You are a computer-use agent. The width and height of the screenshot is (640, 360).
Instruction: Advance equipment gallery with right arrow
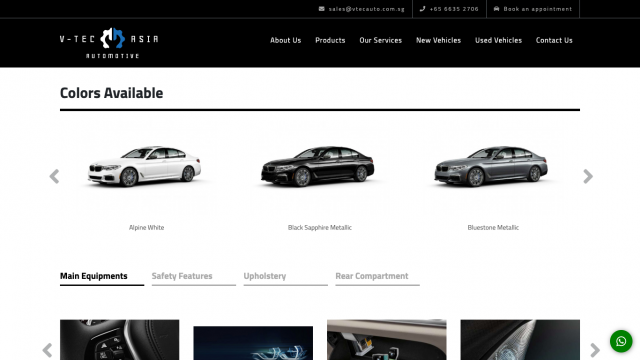coord(595,350)
